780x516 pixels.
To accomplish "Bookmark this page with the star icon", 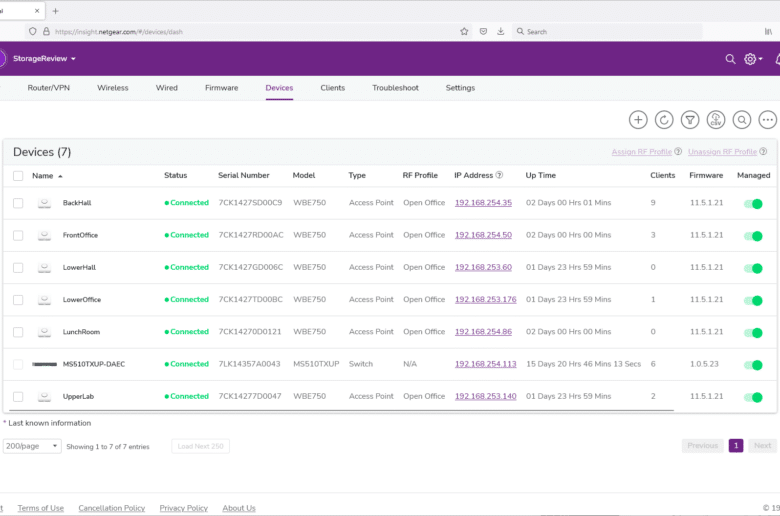I will 464,31.
